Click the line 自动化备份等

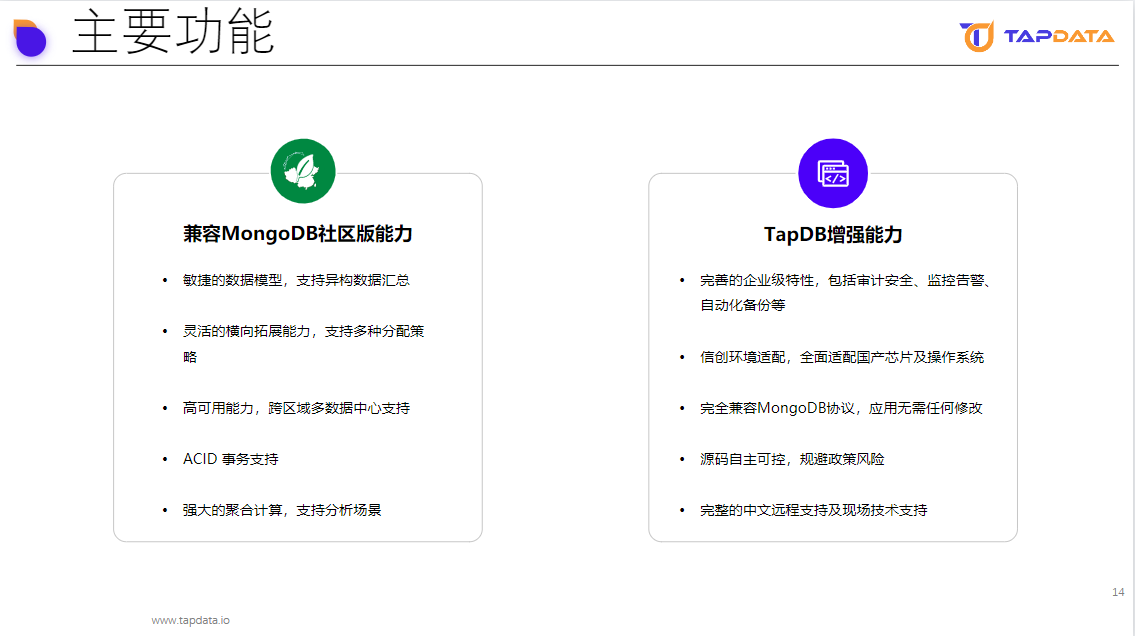pos(743,305)
